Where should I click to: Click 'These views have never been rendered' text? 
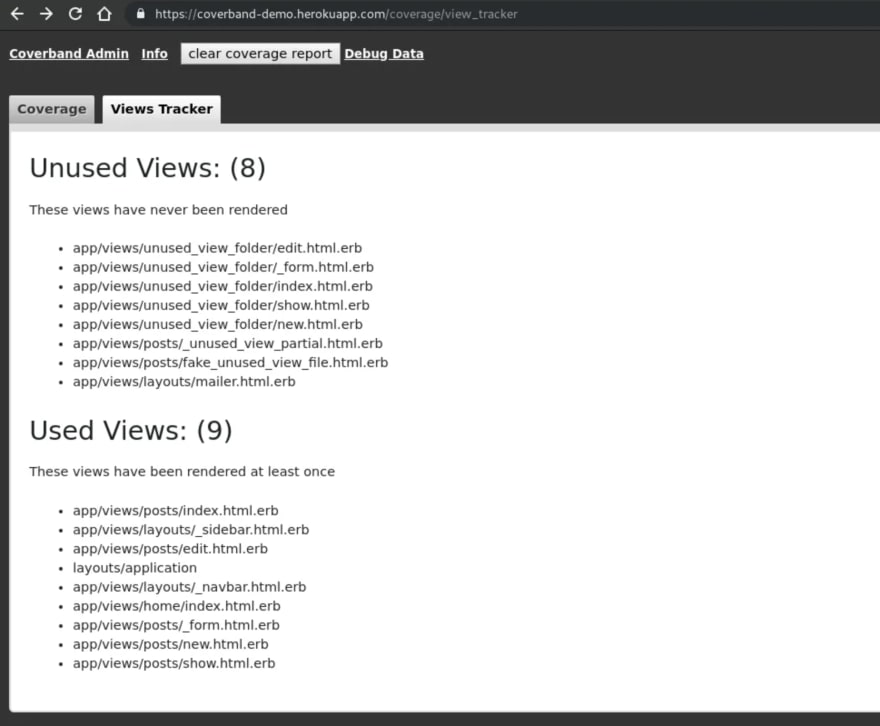point(158,210)
